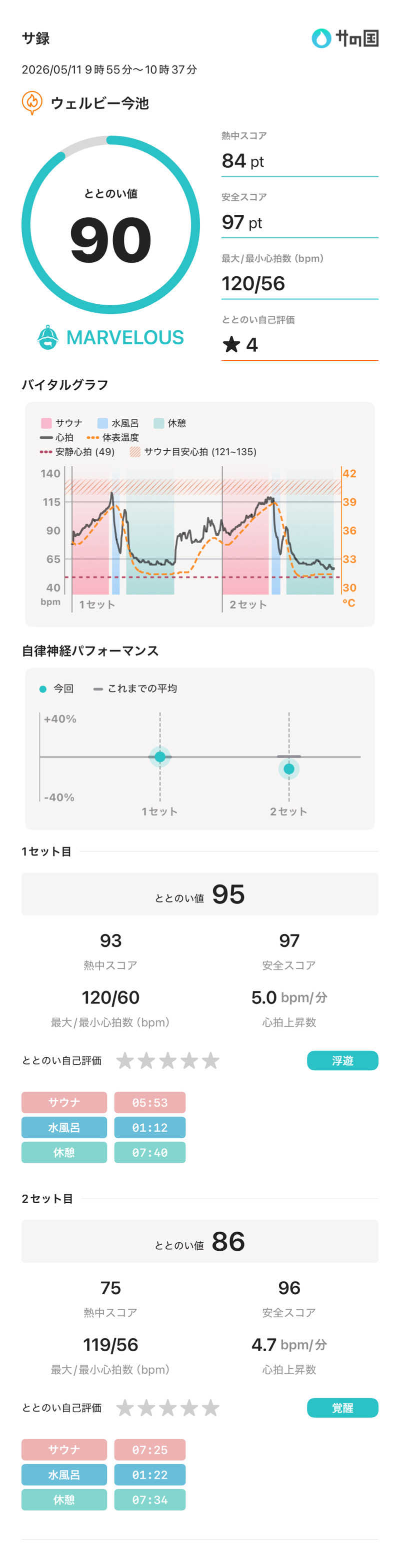Tap the third rating star in 2セット目

point(167,1407)
